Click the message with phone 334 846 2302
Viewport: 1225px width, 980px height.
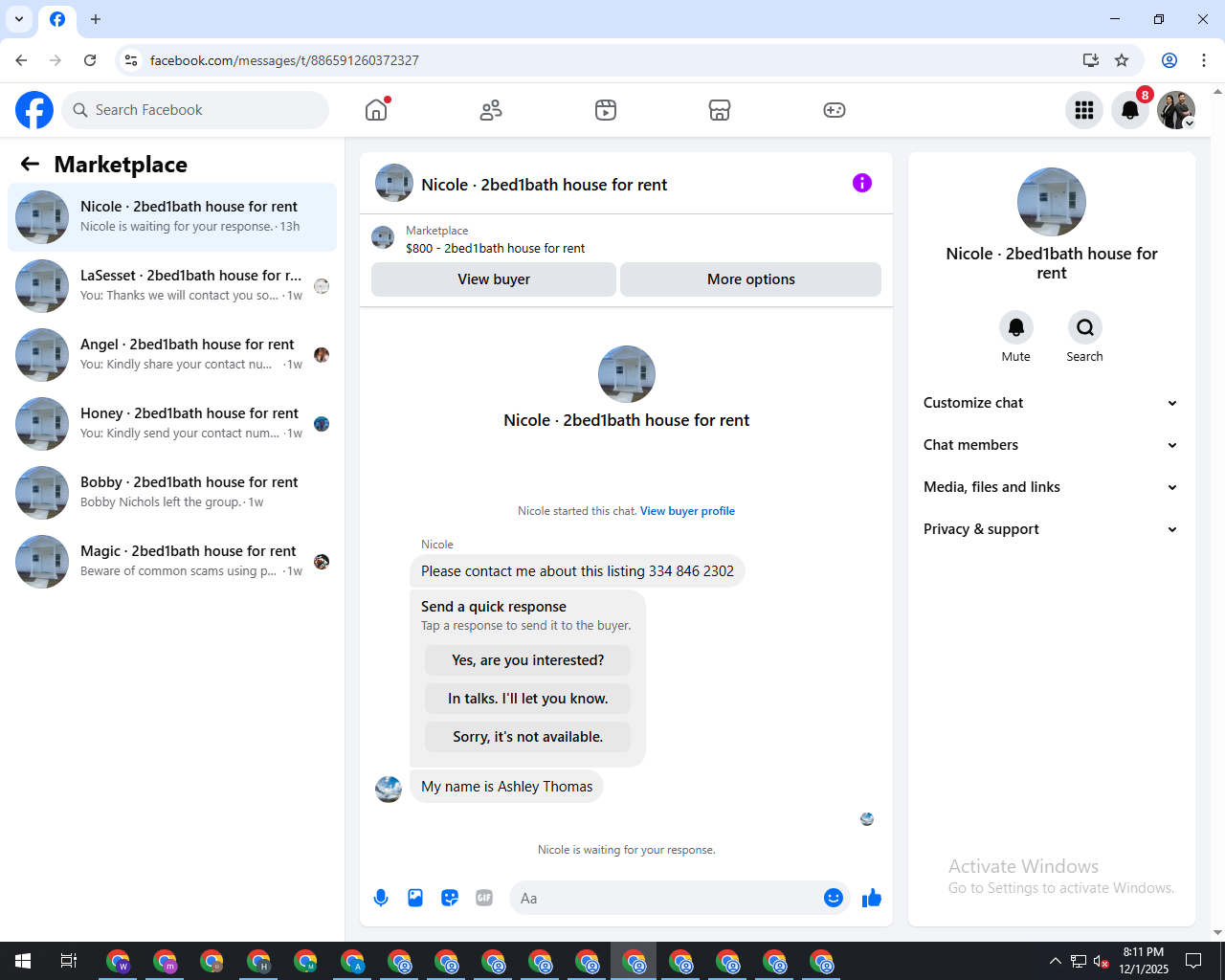[577, 571]
